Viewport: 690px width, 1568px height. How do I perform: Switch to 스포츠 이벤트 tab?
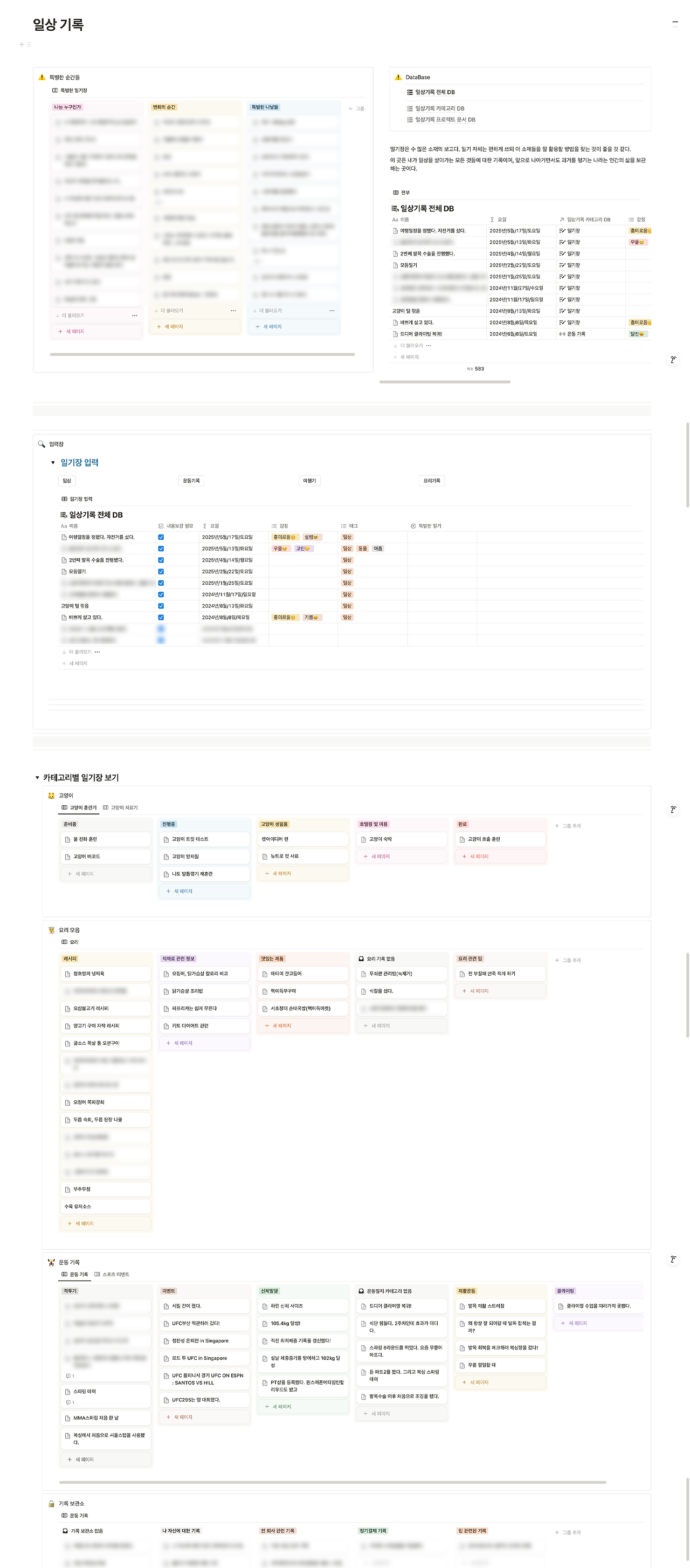112,1274
